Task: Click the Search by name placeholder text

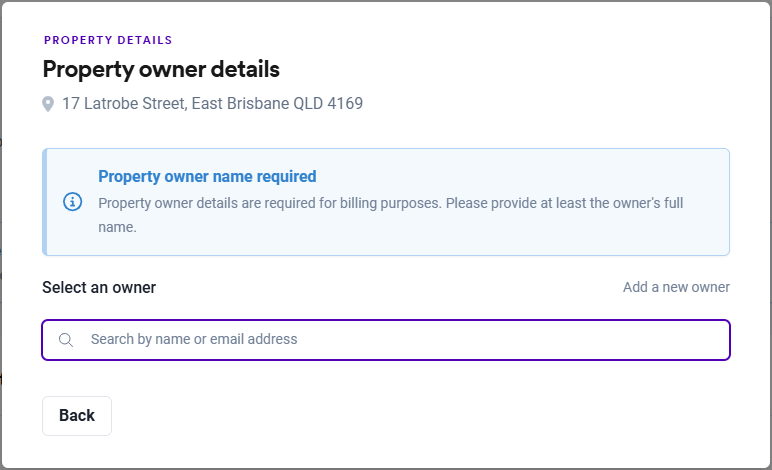Action: pyautogui.click(x=194, y=340)
